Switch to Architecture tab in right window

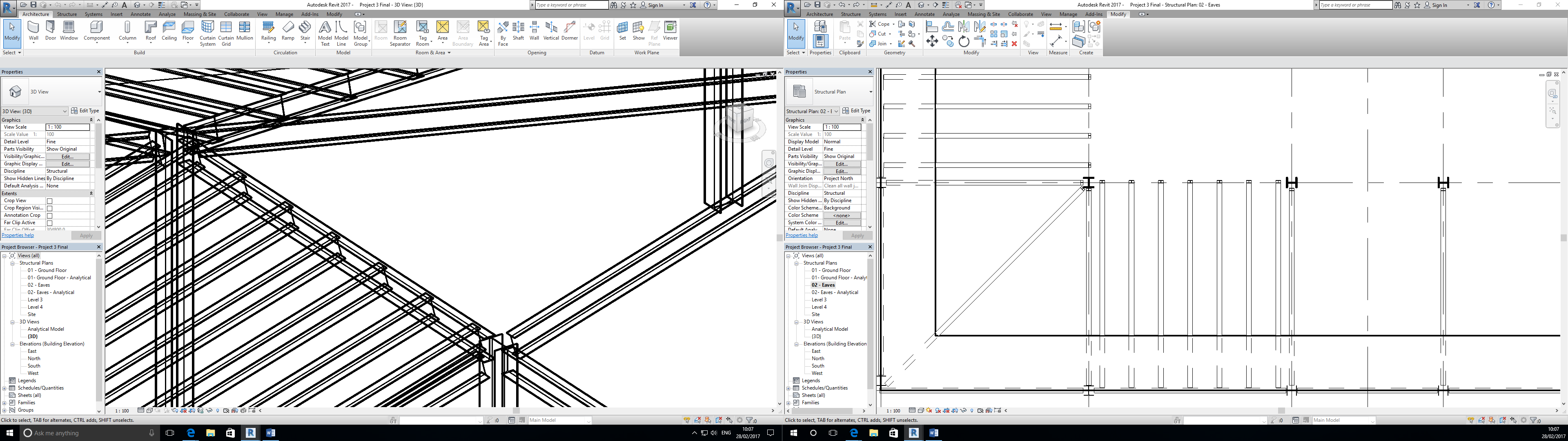(x=819, y=14)
